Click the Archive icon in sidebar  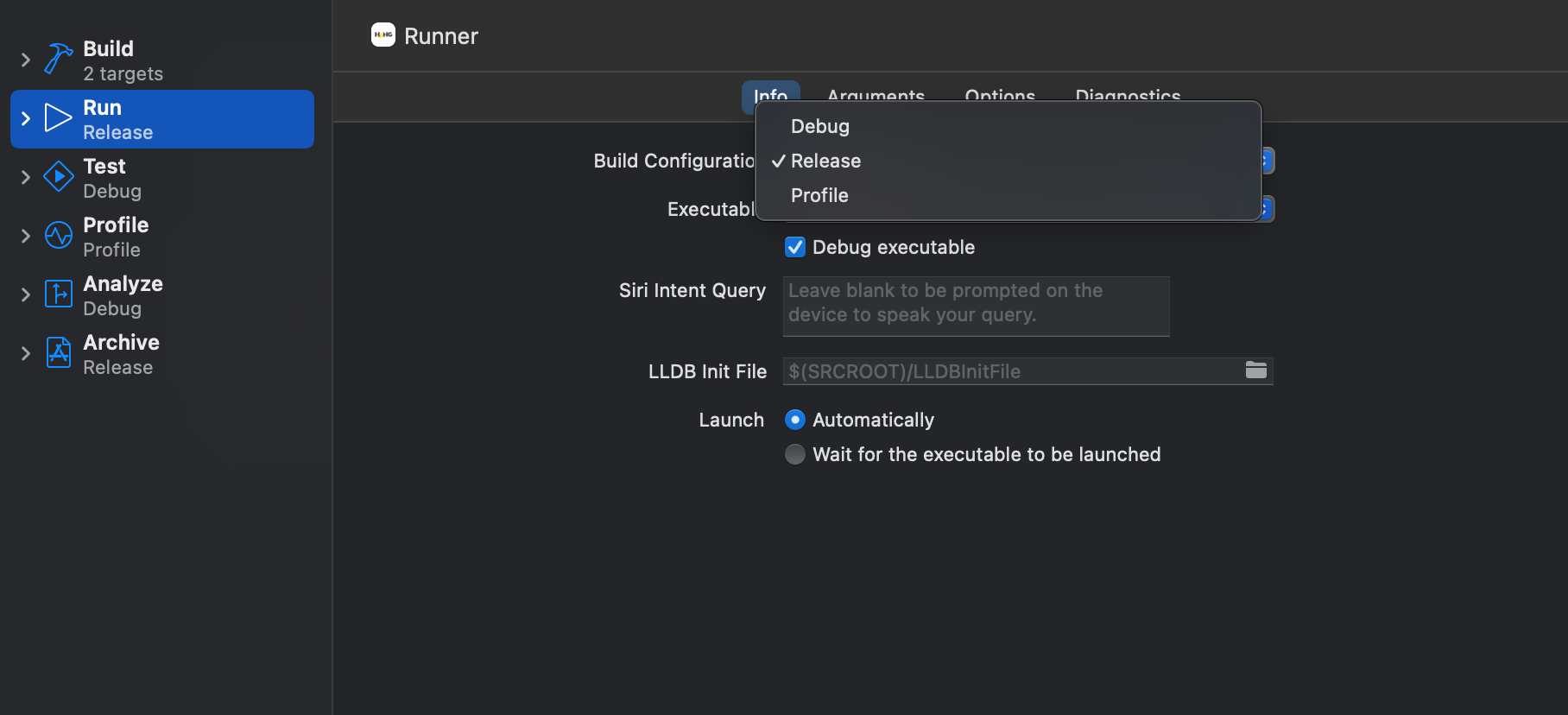pos(58,353)
